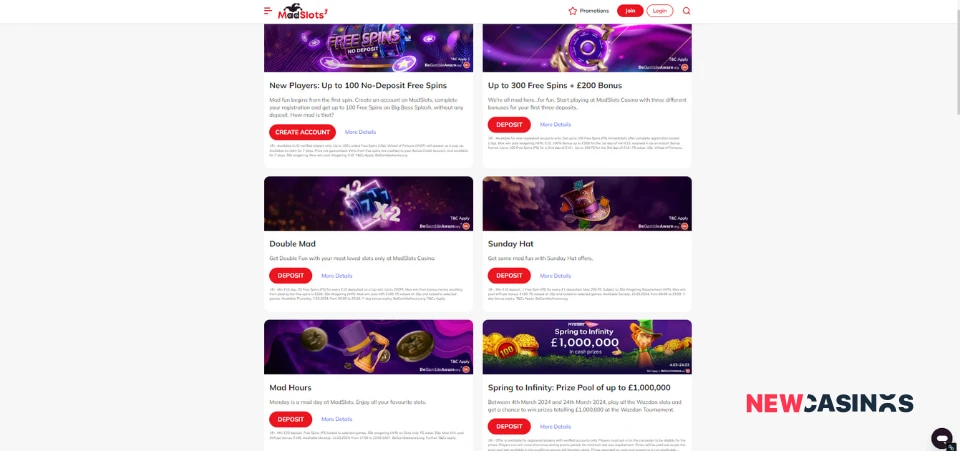Open the Promotions menu item
960x459 pixels.
coord(589,10)
